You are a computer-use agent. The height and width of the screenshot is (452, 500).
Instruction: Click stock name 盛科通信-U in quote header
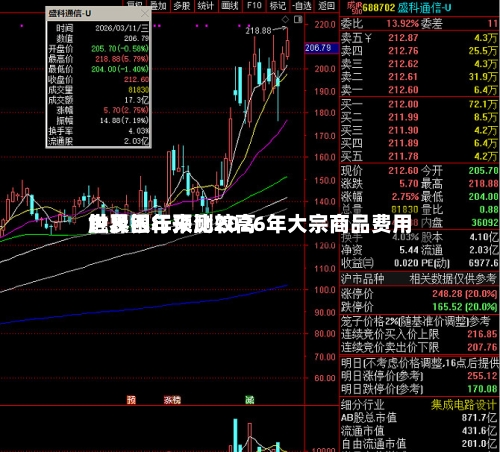[424, 8]
